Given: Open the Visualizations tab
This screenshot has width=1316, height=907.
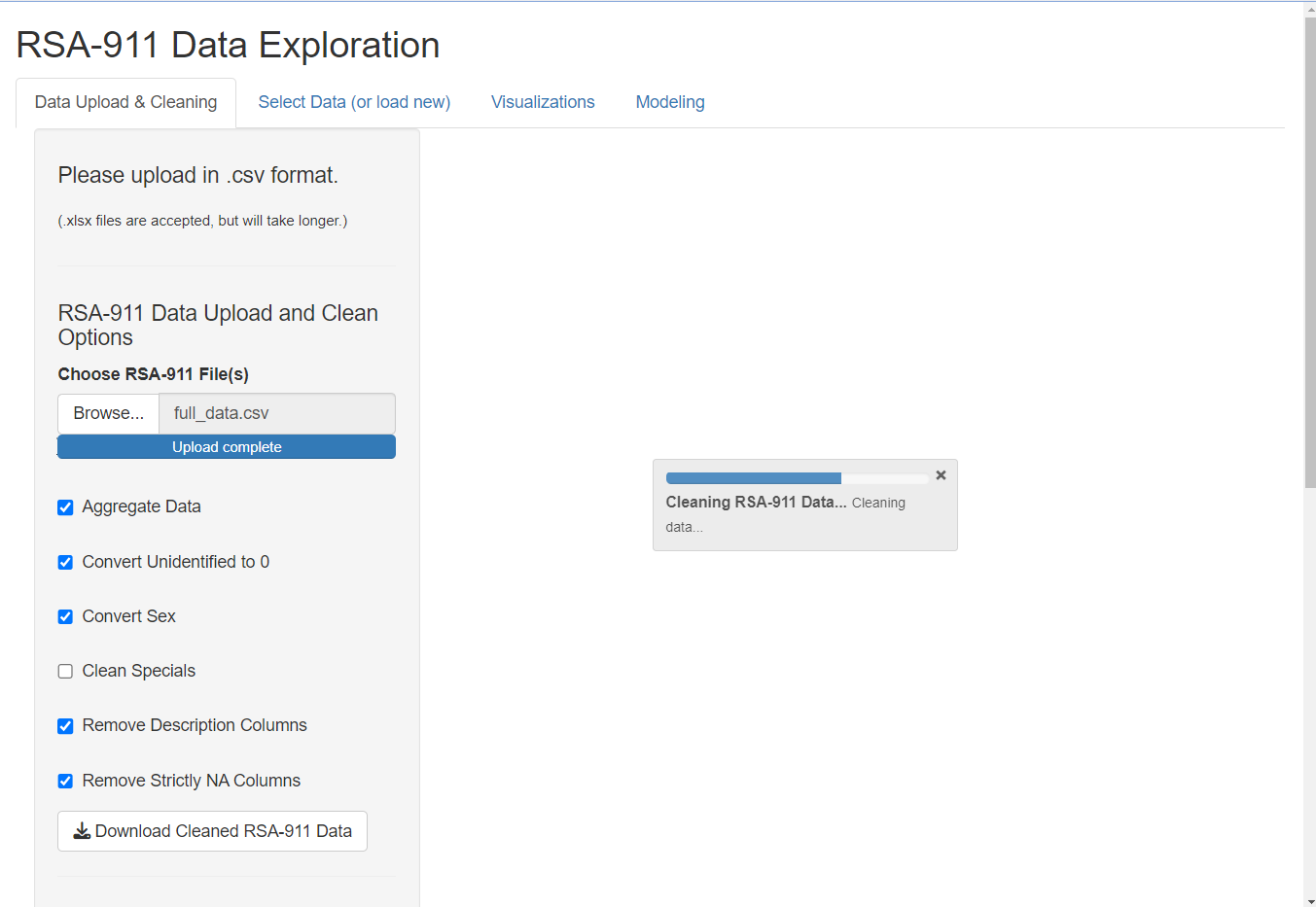Looking at the screenshot, I should [543, 102].
